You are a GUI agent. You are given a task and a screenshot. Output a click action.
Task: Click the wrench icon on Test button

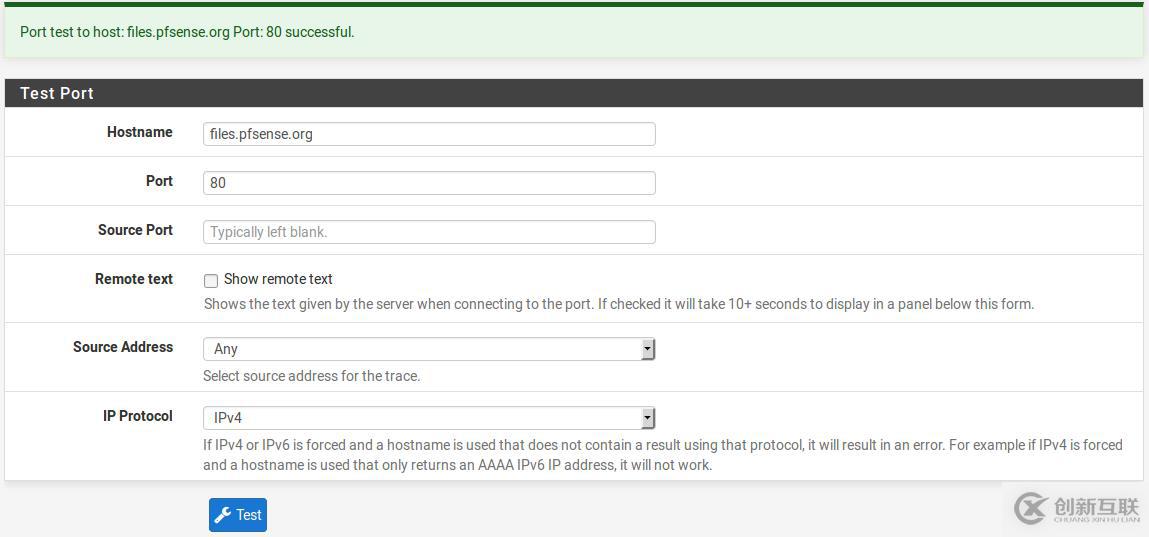pos(224,515)
